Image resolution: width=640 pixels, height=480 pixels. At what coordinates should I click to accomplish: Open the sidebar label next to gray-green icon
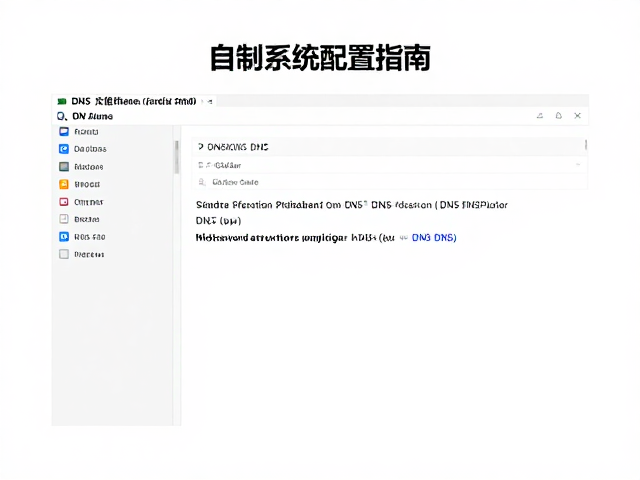point(89,167)
